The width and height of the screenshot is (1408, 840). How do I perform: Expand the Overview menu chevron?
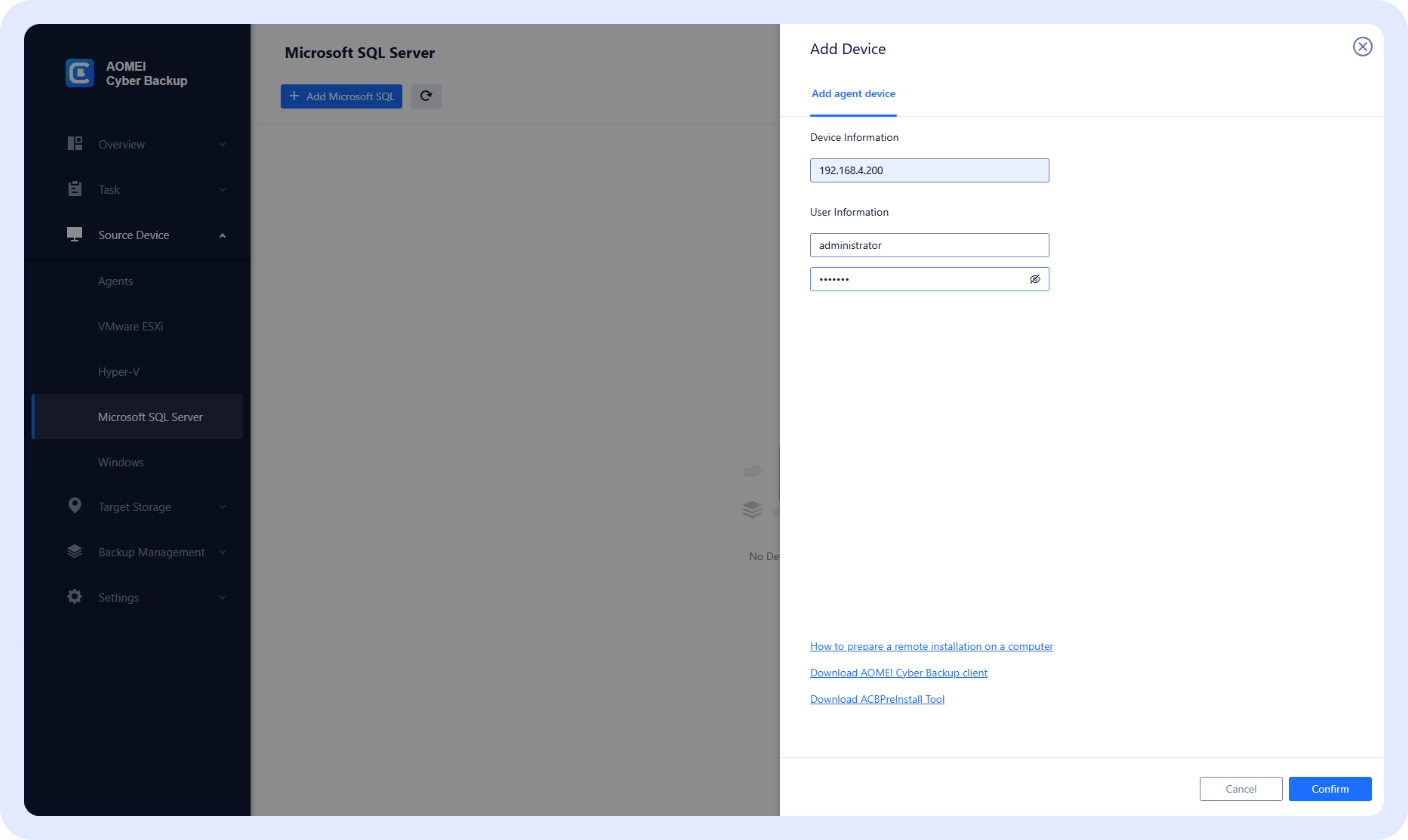(222, 145)
